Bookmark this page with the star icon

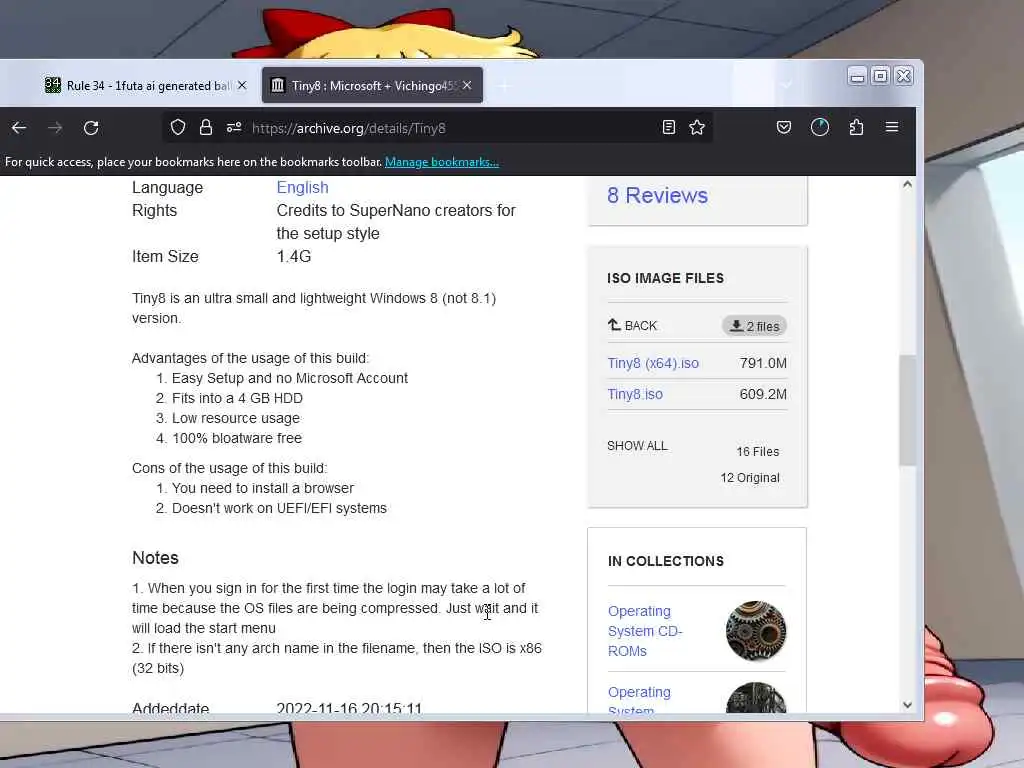[697, 127]
